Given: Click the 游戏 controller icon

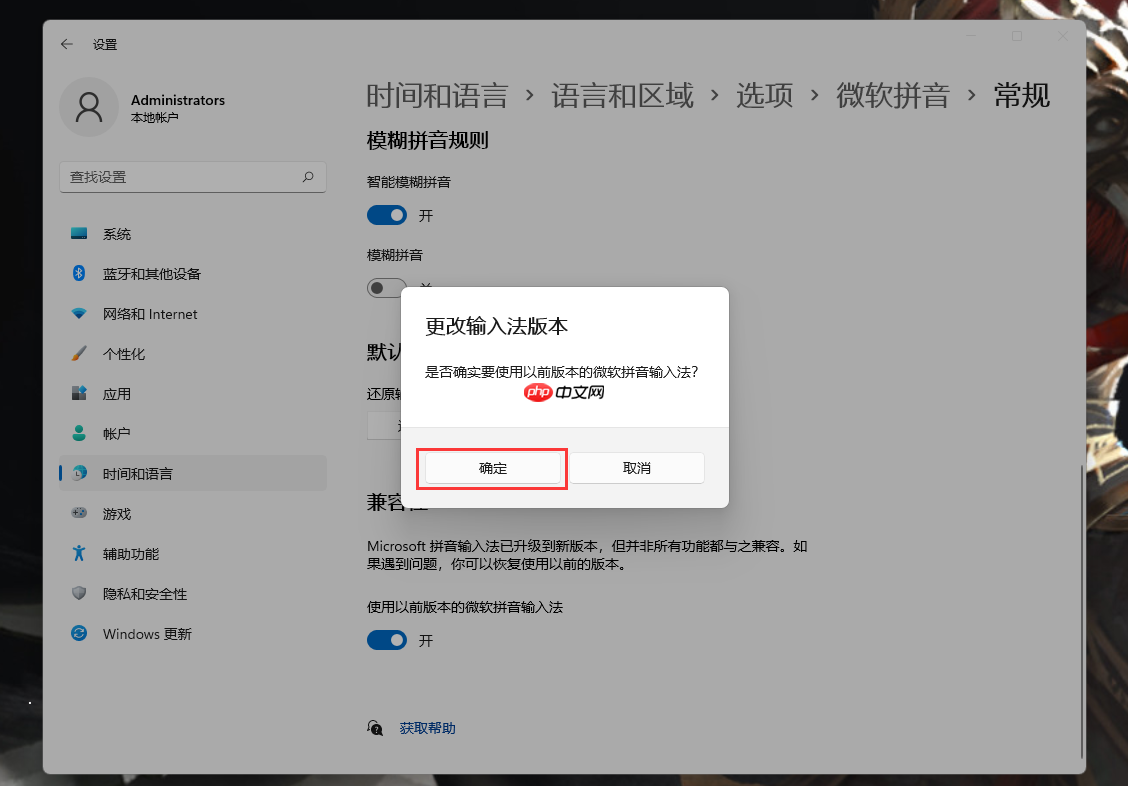Looking at the screenshot, I should [80, 513].
